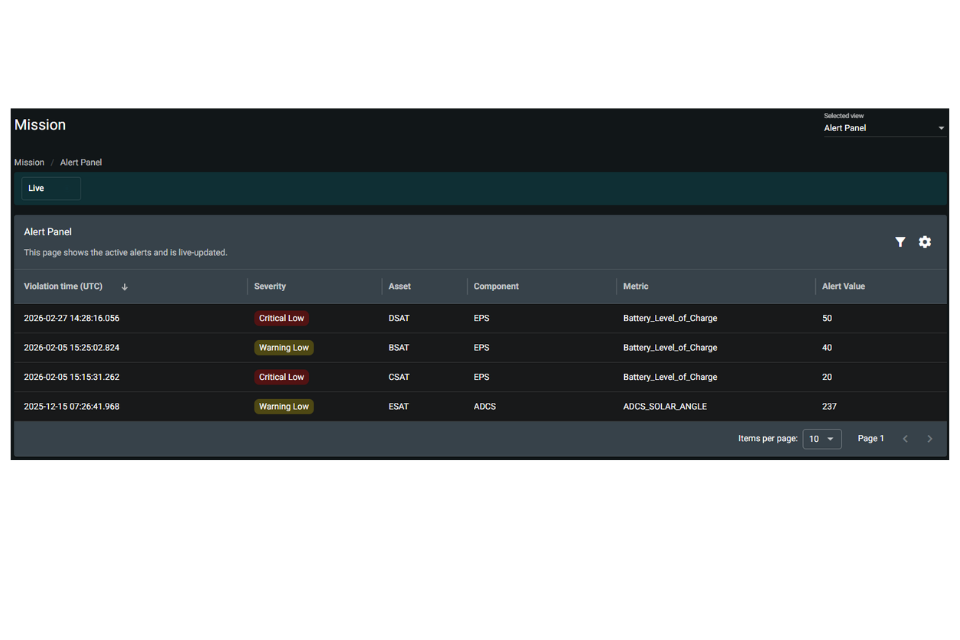This screenshot has width=960, height=640.
Task: Open Alert Panel breadcrumb link
Action: click(81, 162)
